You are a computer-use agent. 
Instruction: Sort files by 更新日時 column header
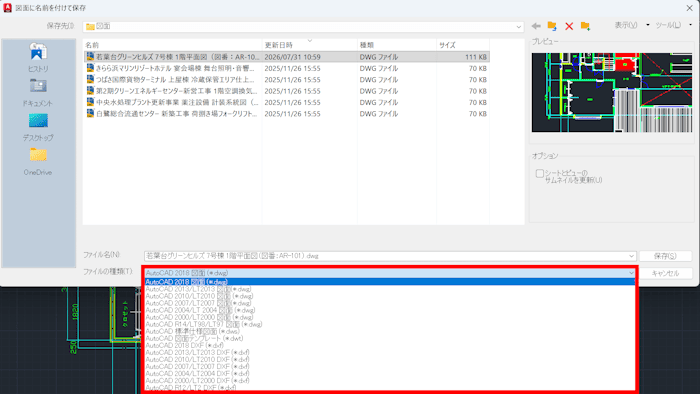click(310, 45)
